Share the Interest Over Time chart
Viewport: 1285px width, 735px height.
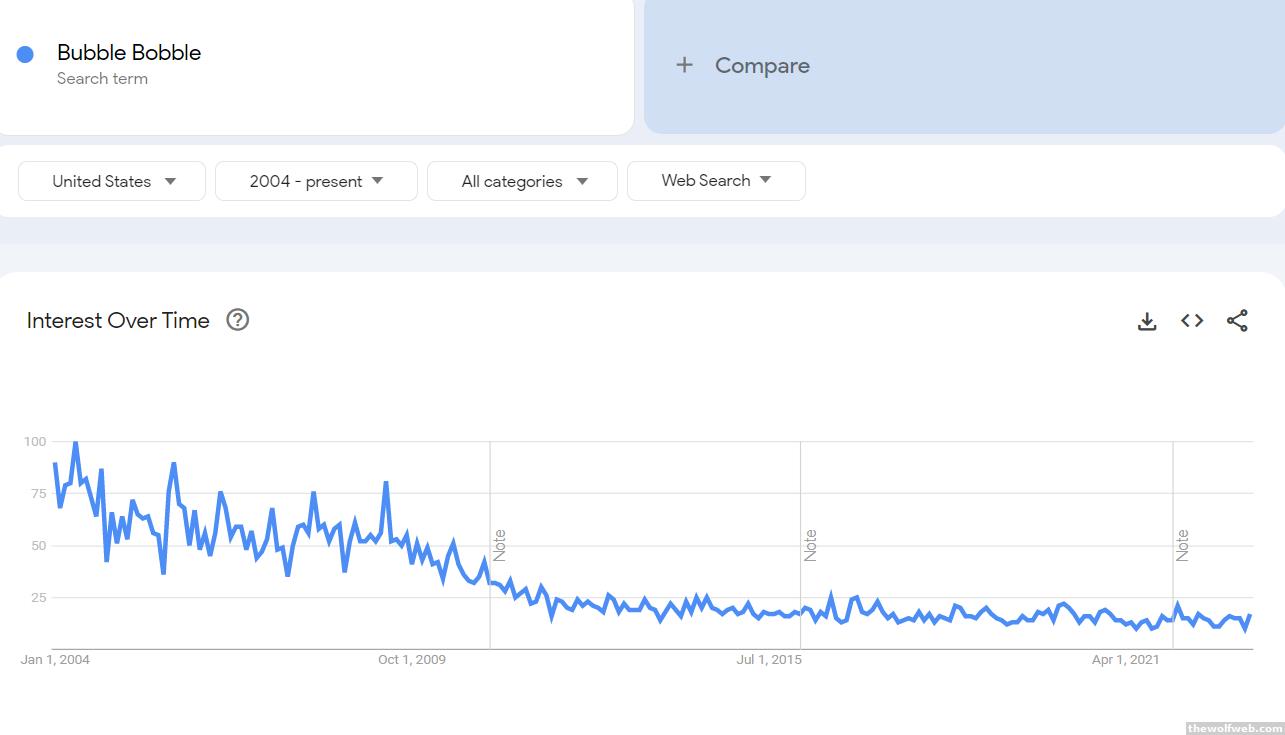pos(1237,321)
